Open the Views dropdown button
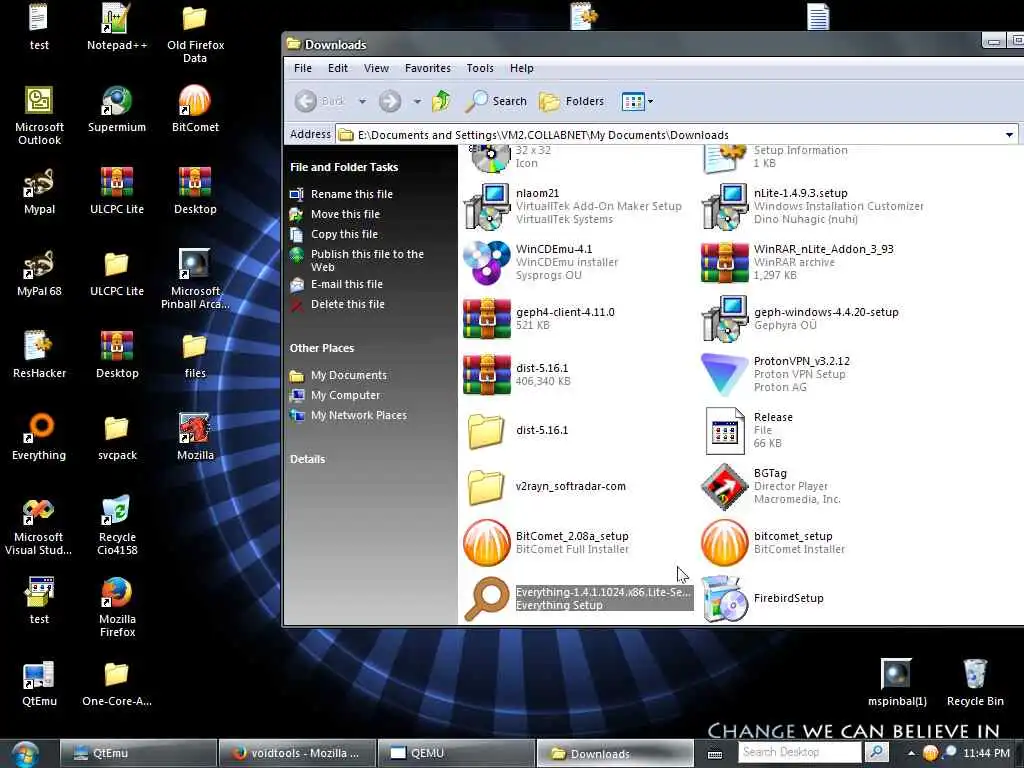The image size is (1024, 768). pos(637,101)
